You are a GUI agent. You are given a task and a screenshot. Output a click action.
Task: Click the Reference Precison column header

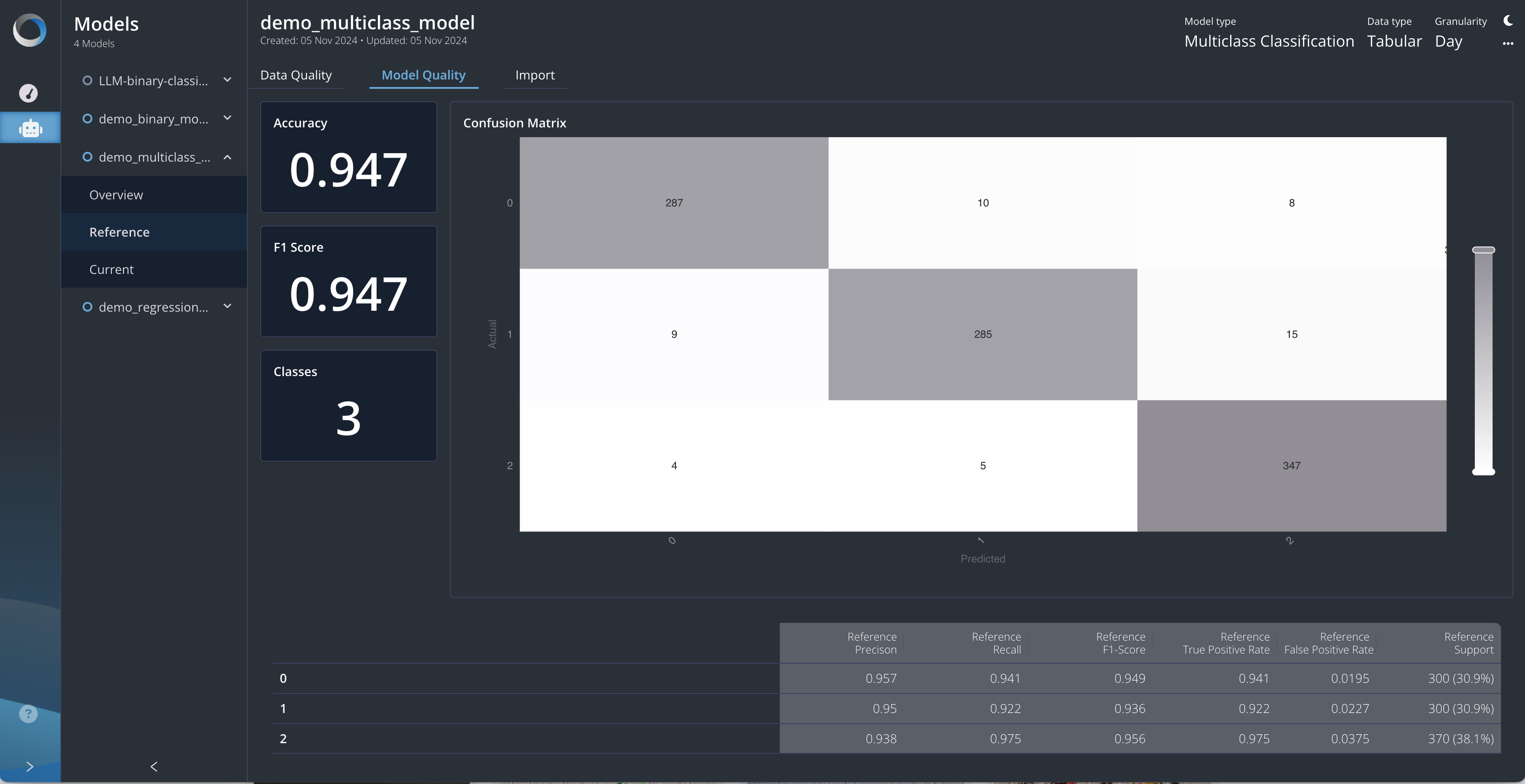tap(871, 643)
